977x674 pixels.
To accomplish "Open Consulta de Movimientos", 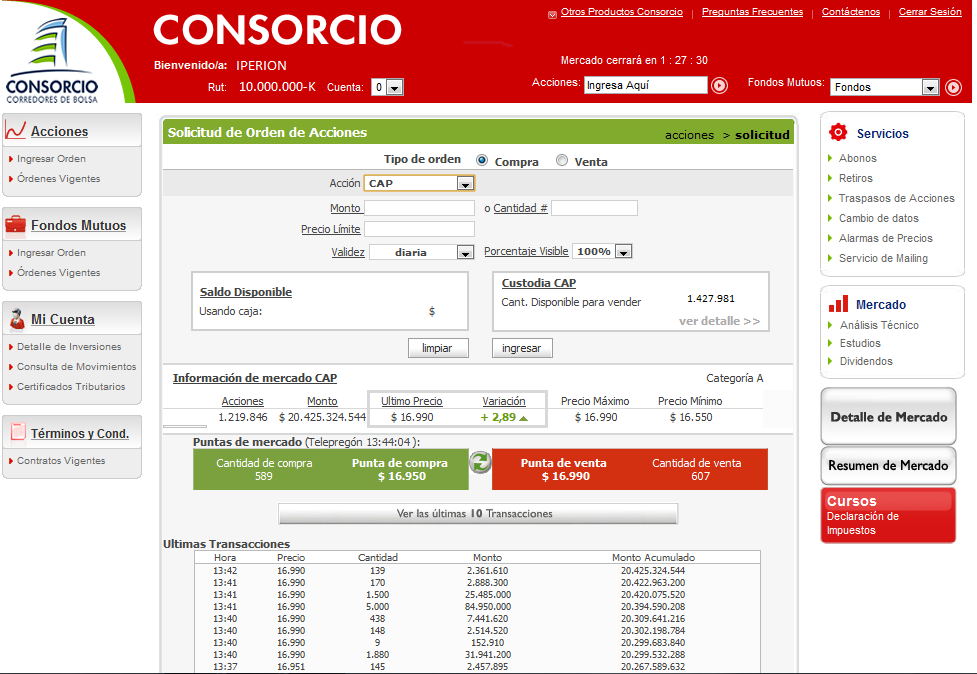I will click(77, 367).
